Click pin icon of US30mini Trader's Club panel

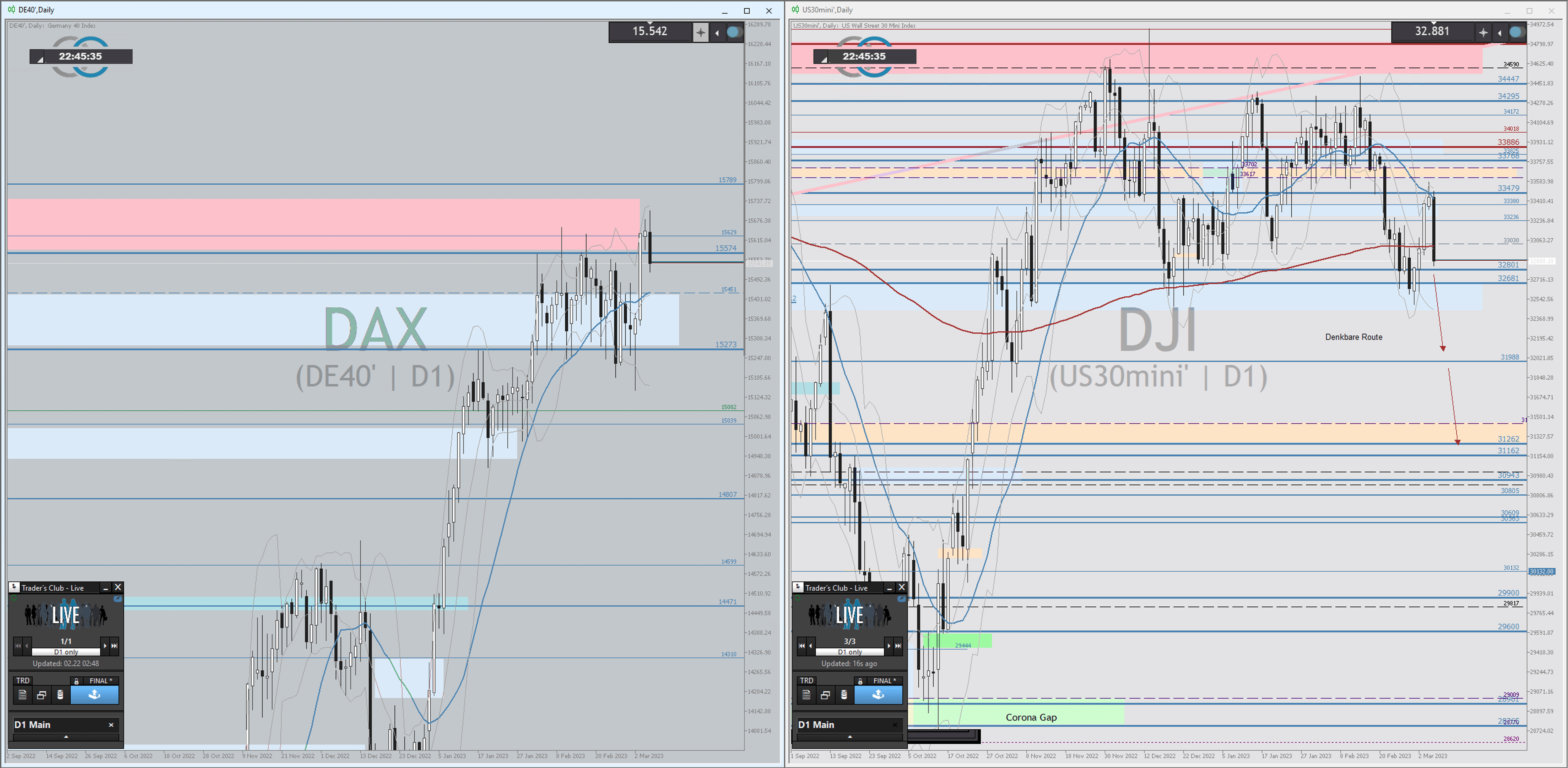pyautogui.click(x=798, y=587)
